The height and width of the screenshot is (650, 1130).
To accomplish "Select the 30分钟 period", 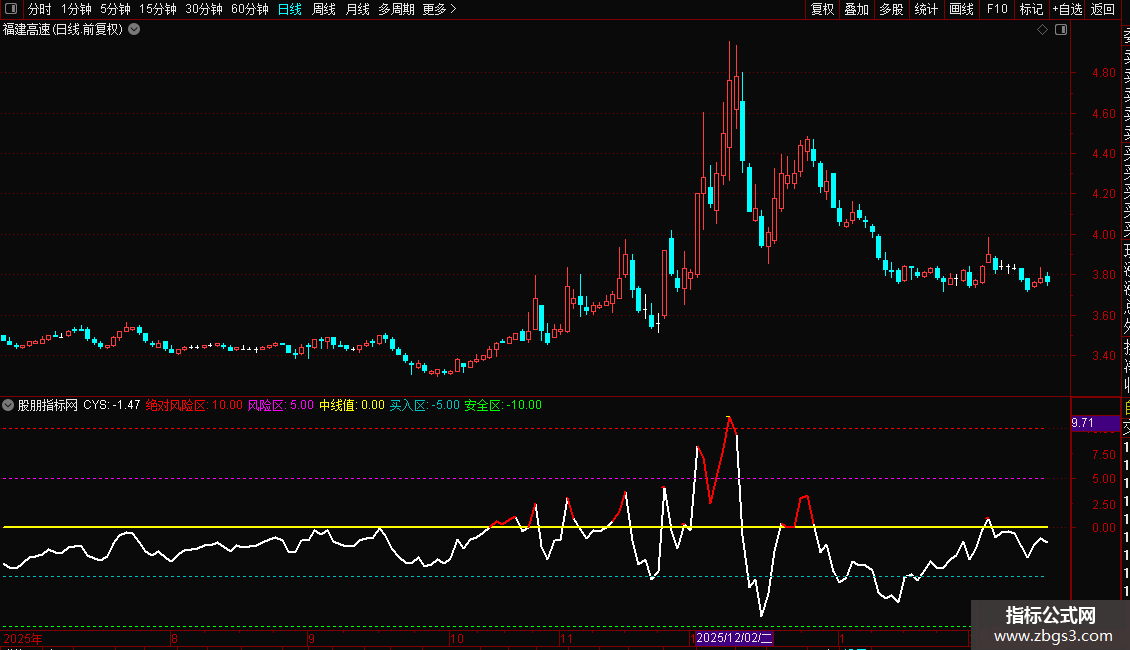I will [x=204, y=9].
